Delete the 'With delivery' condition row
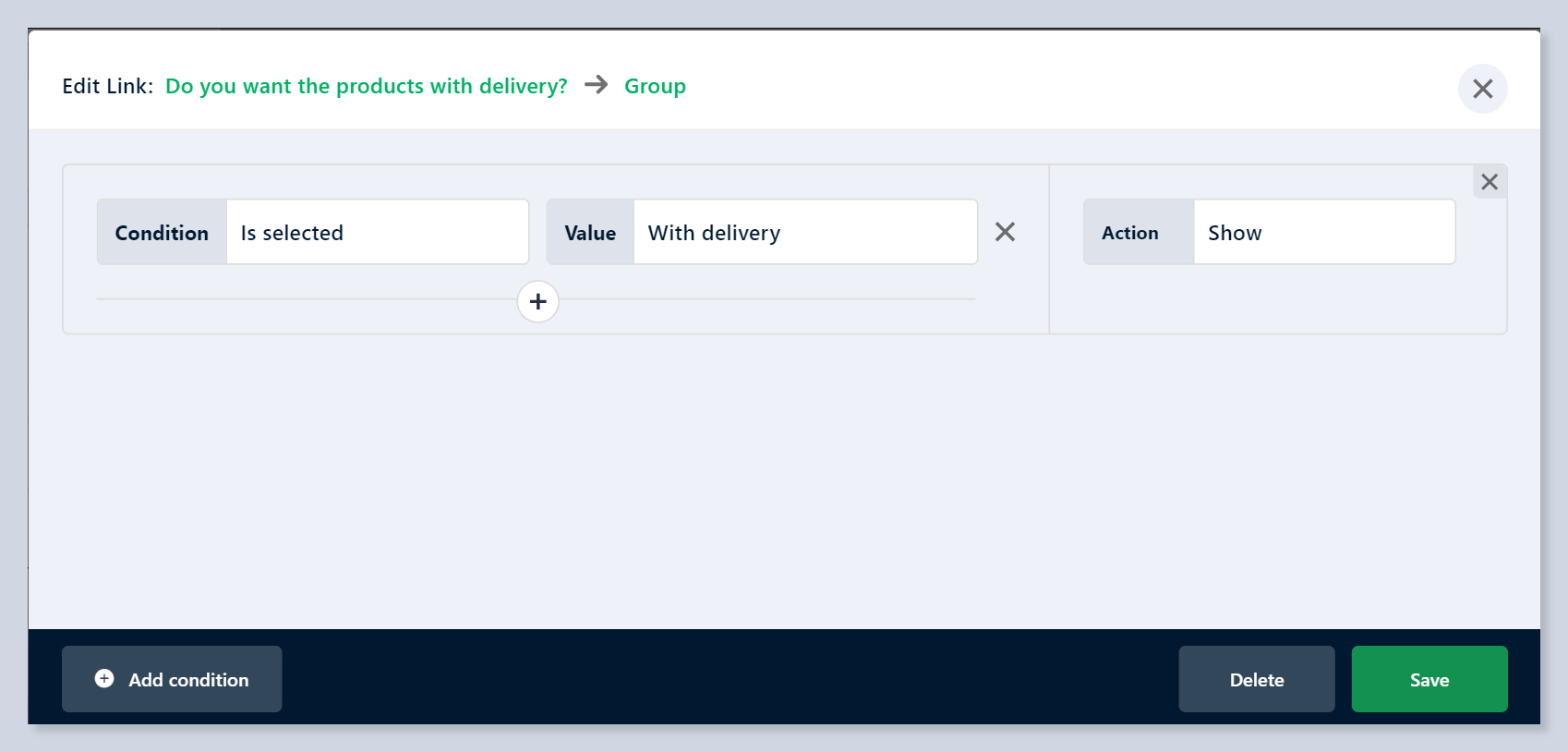 1005,232
